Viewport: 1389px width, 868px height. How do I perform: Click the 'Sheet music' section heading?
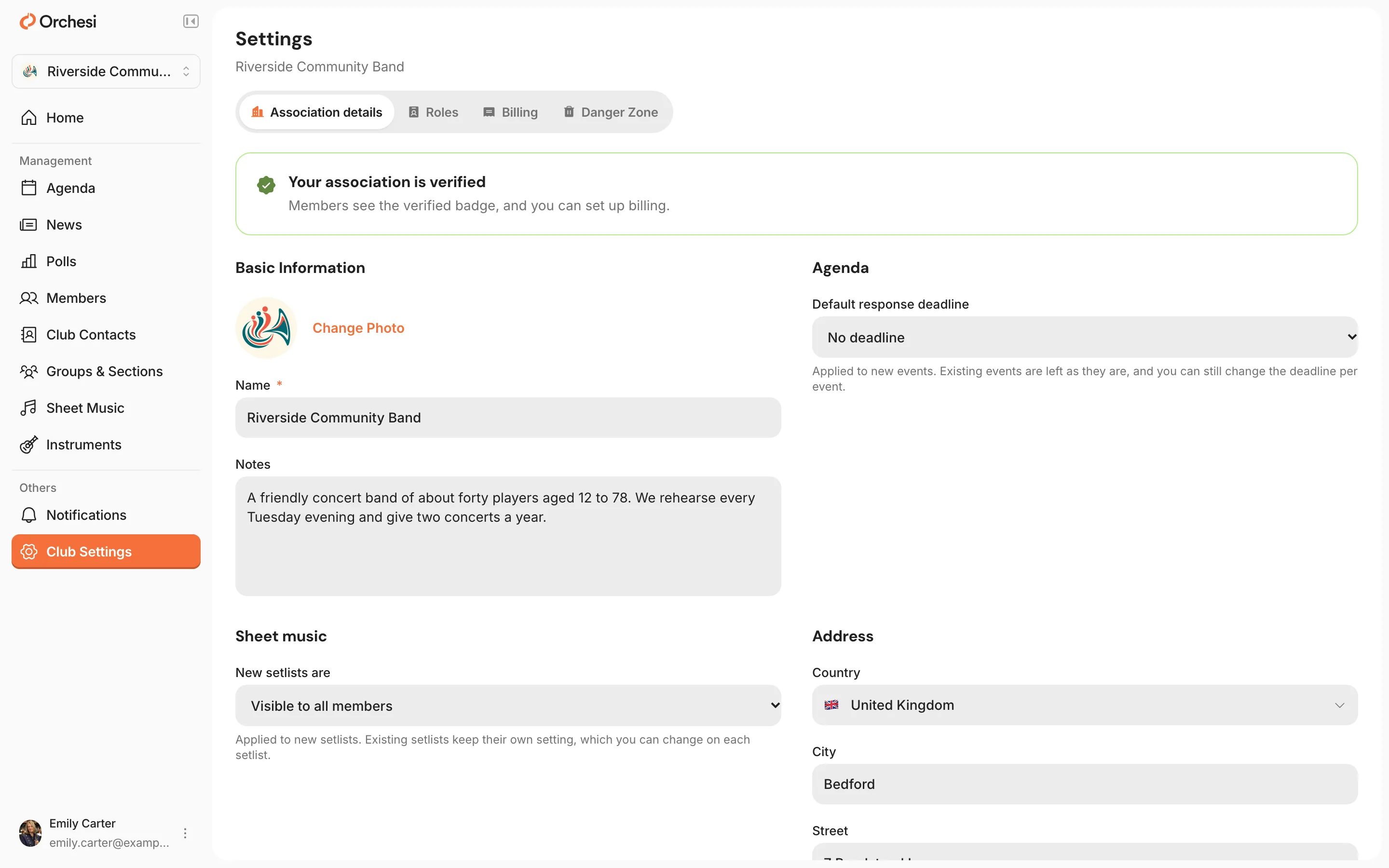coord(281,636)
